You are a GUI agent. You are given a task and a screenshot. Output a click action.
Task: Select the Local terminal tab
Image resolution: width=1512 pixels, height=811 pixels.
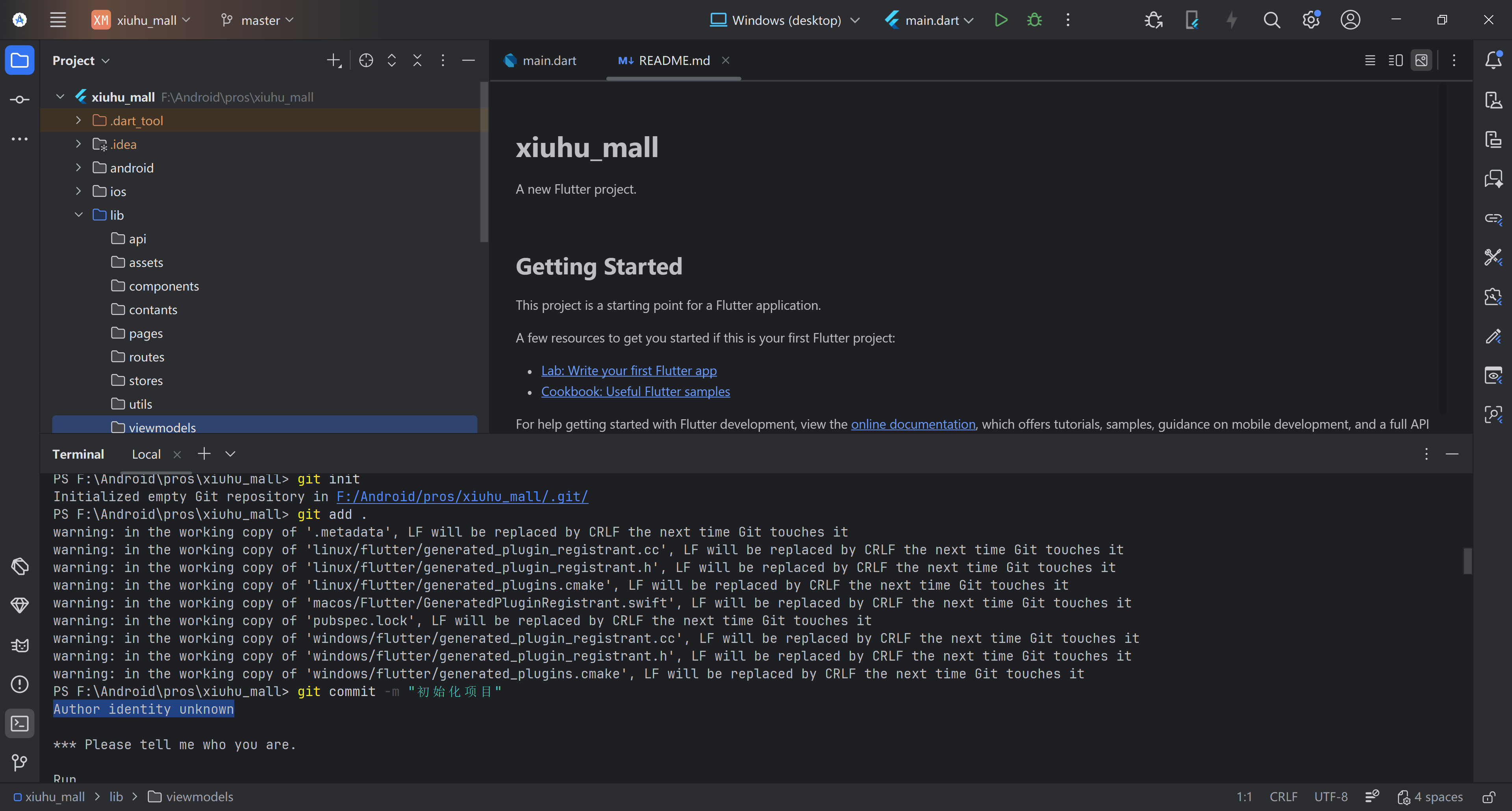(x=146, y=454)
